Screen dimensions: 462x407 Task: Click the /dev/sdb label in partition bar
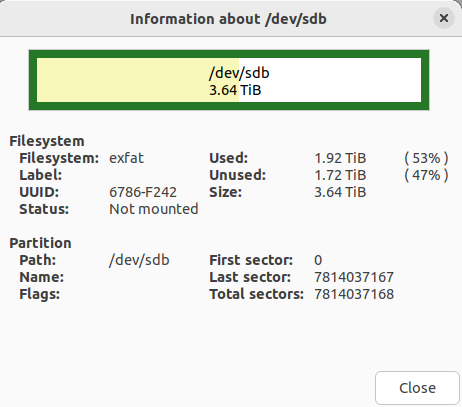click(239, 73)
